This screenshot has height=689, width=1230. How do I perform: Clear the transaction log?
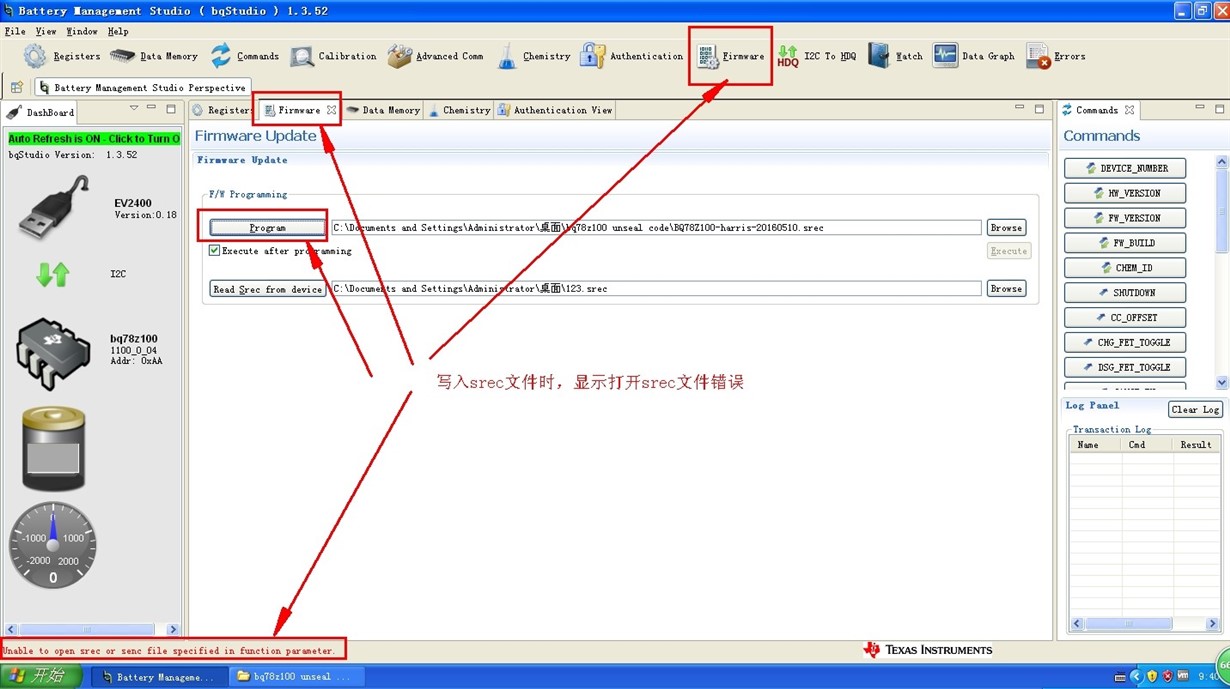tap(1195, 410)
